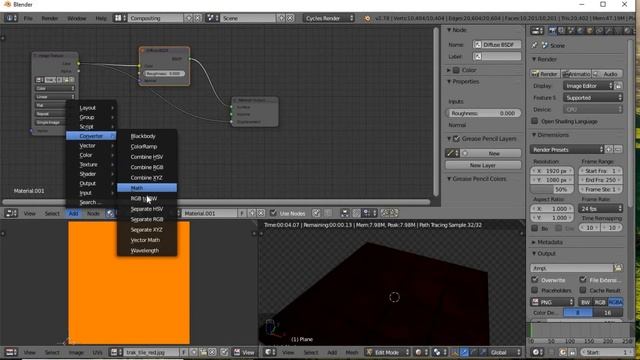Click the grease pencil brush icon
Image resolution: width=640 pixels, height=360 pixels.
[x=451, y=153]
